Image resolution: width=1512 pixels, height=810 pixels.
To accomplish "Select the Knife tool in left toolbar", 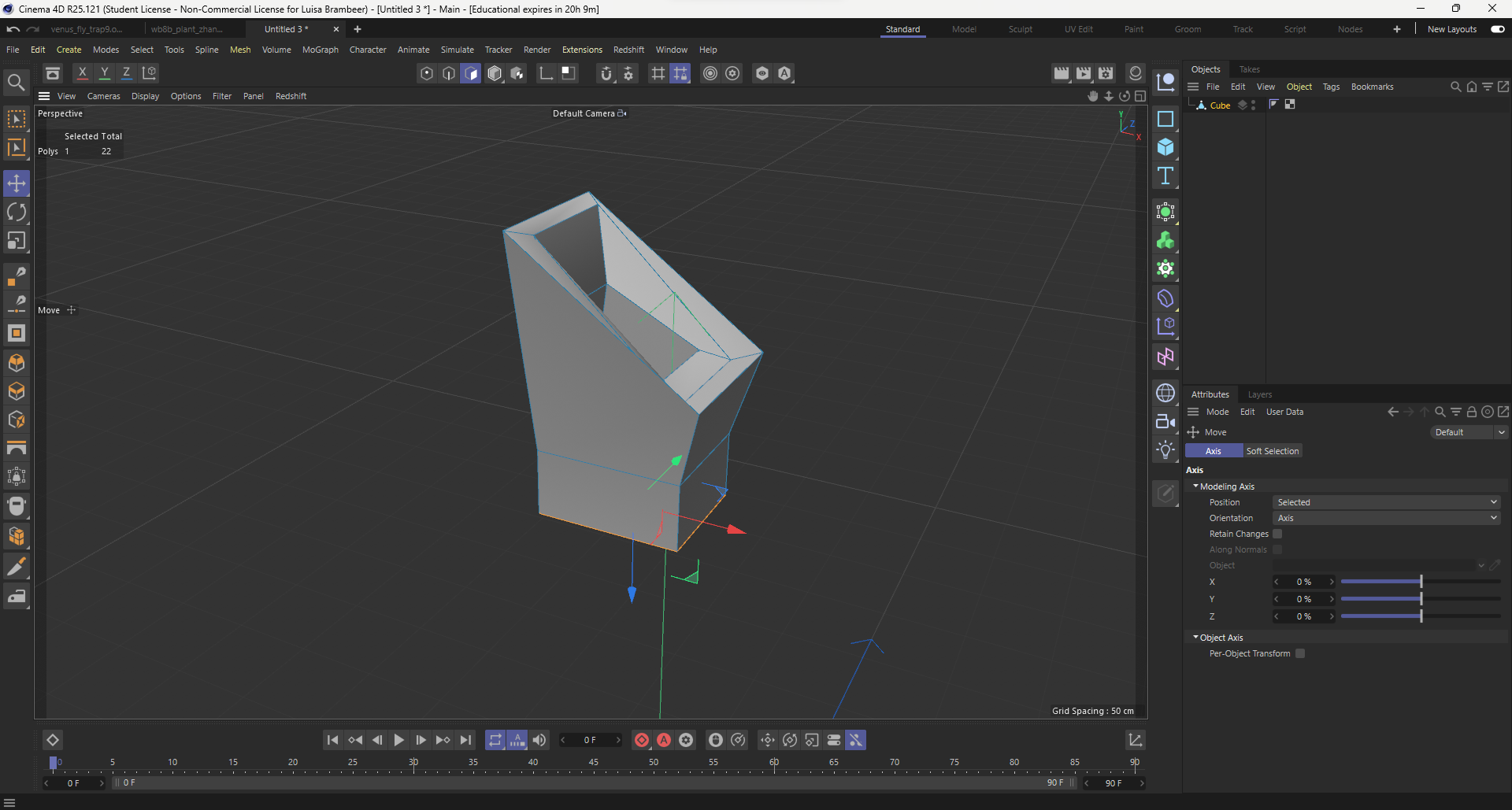I will [17, 566].
